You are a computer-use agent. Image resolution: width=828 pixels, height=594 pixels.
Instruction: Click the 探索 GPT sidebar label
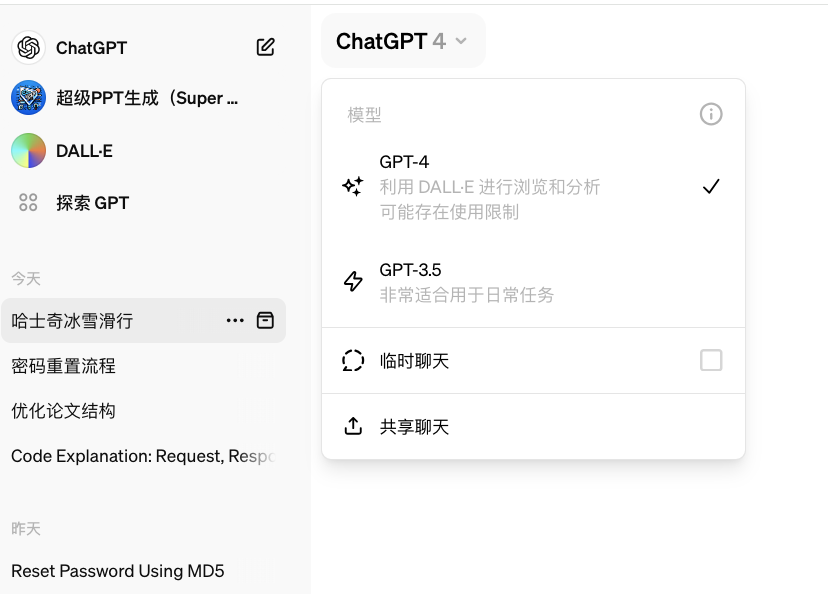(x=92, y=203)
